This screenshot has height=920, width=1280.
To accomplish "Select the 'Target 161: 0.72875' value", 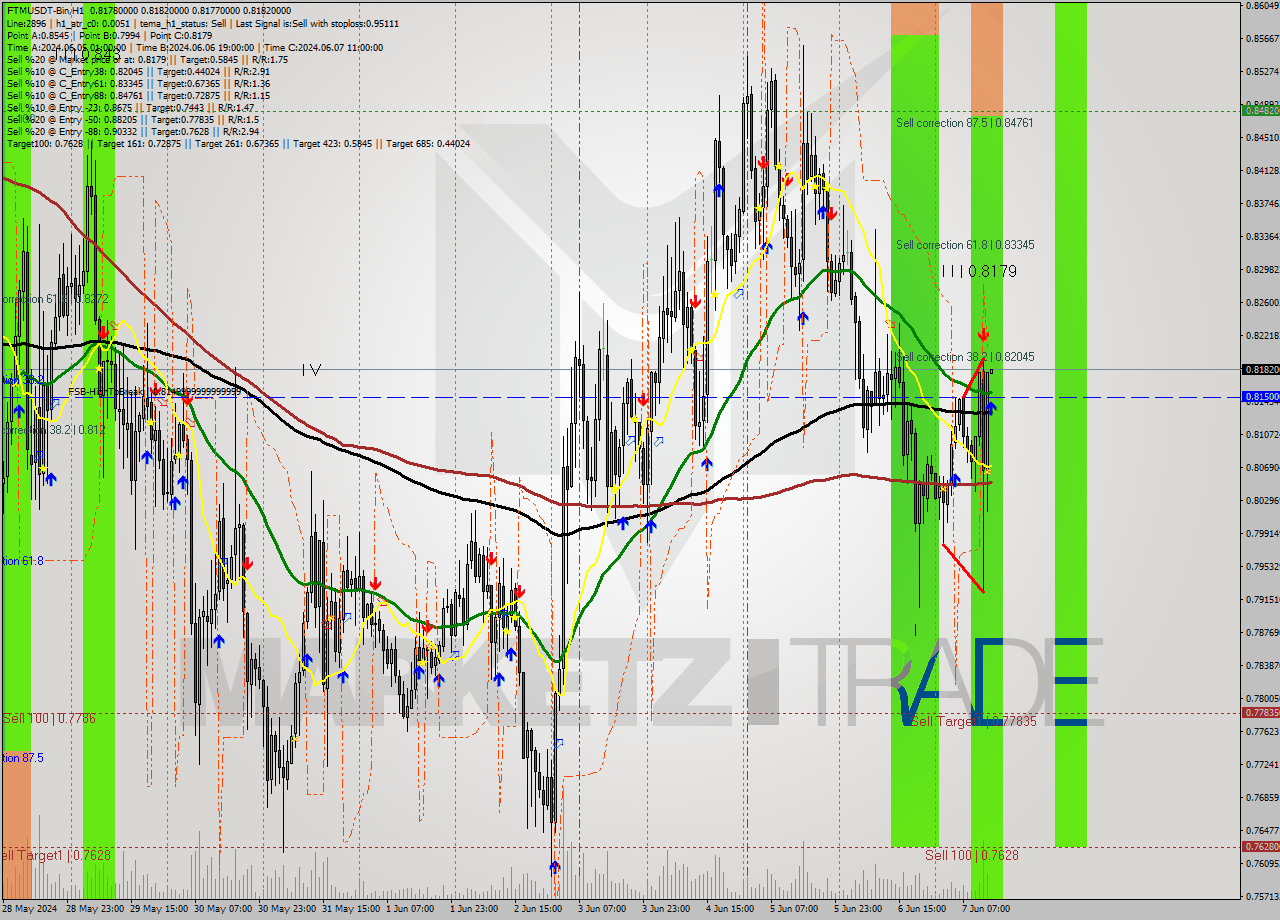I will click(139, 143).
